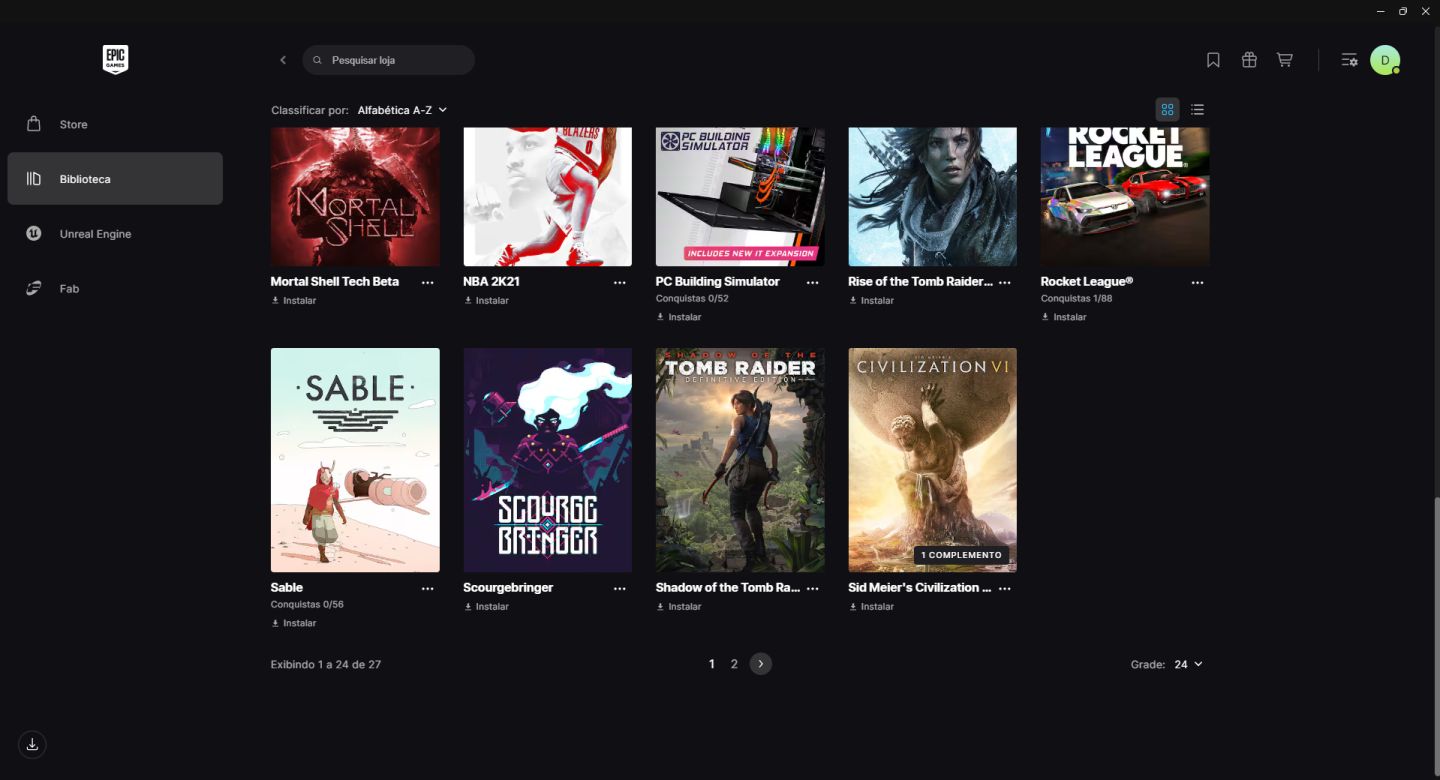
Task: Install Scourgebringer
Action: pos(486,606)
